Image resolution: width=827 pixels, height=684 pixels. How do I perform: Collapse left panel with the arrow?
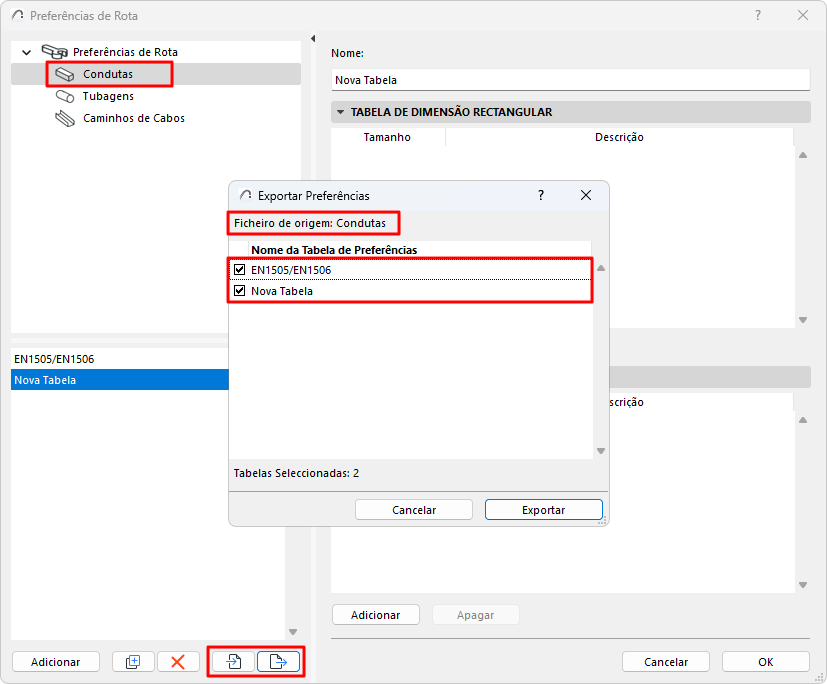313,38
